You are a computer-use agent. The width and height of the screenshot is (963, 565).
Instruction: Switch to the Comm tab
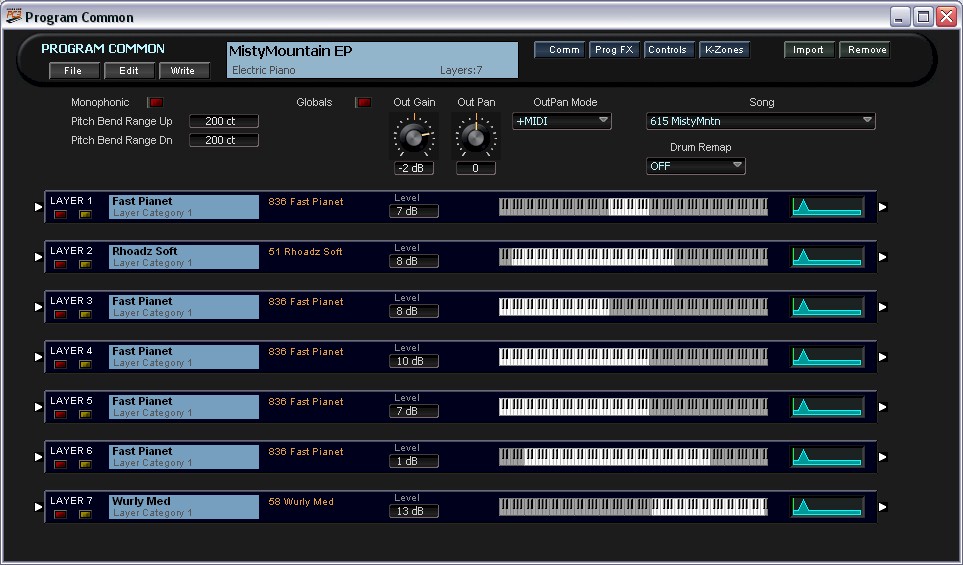(x=559, y=50)
